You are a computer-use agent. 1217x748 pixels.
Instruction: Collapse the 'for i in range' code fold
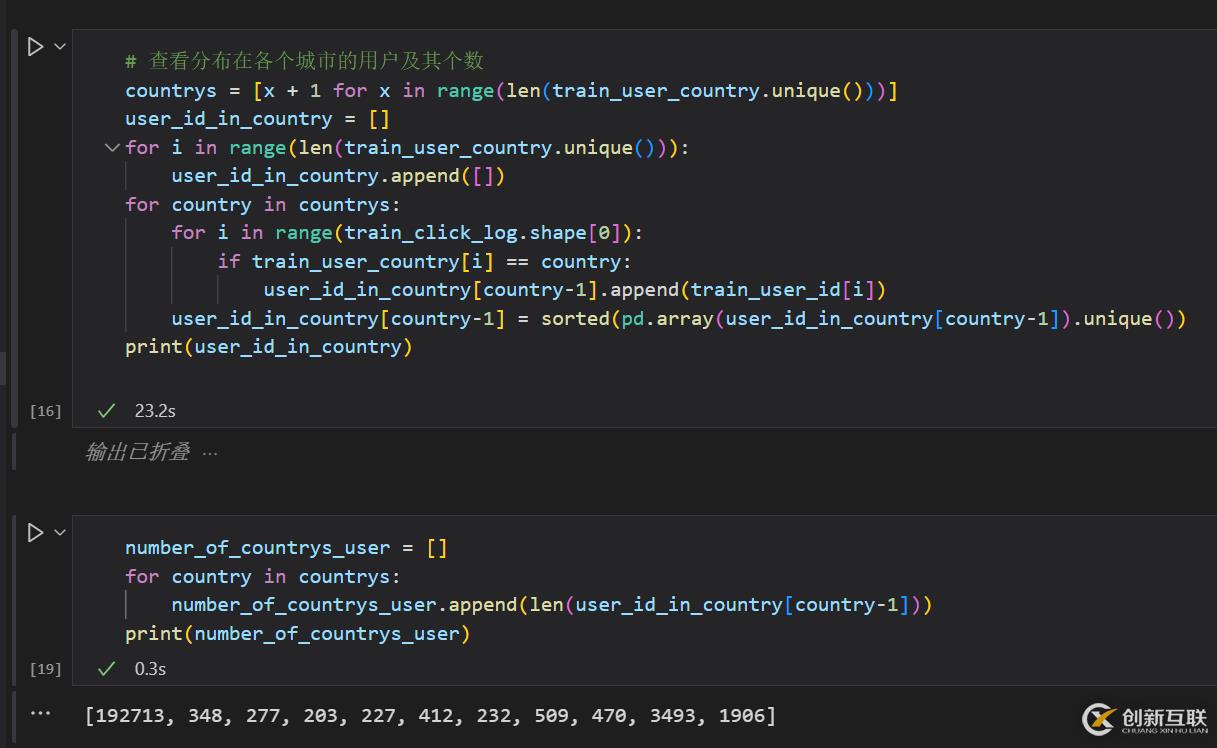[x=112, y=148]
